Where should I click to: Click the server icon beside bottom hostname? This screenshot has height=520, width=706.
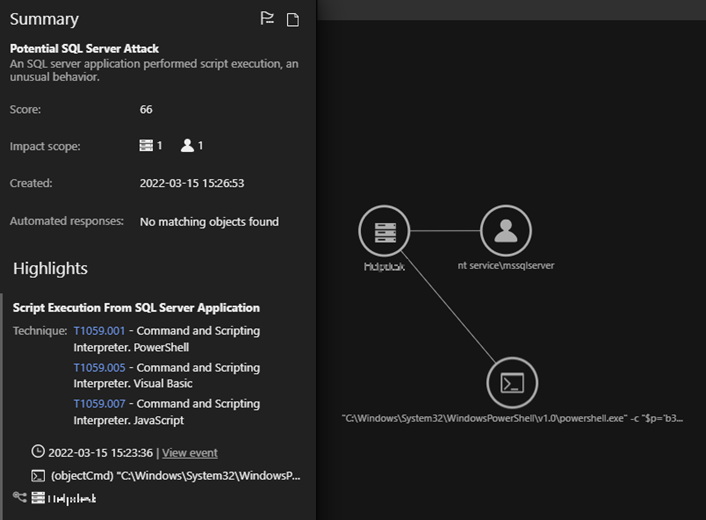click(38, 497)
